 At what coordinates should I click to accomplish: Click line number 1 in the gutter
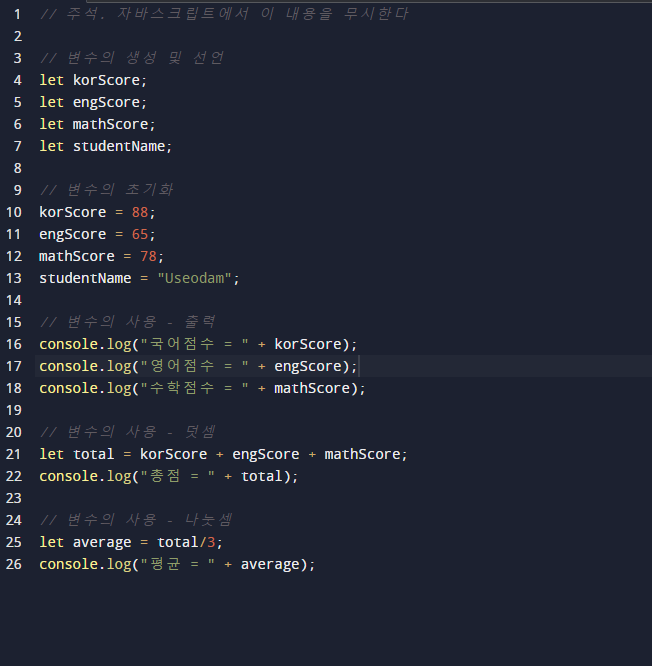pos(17,14)
